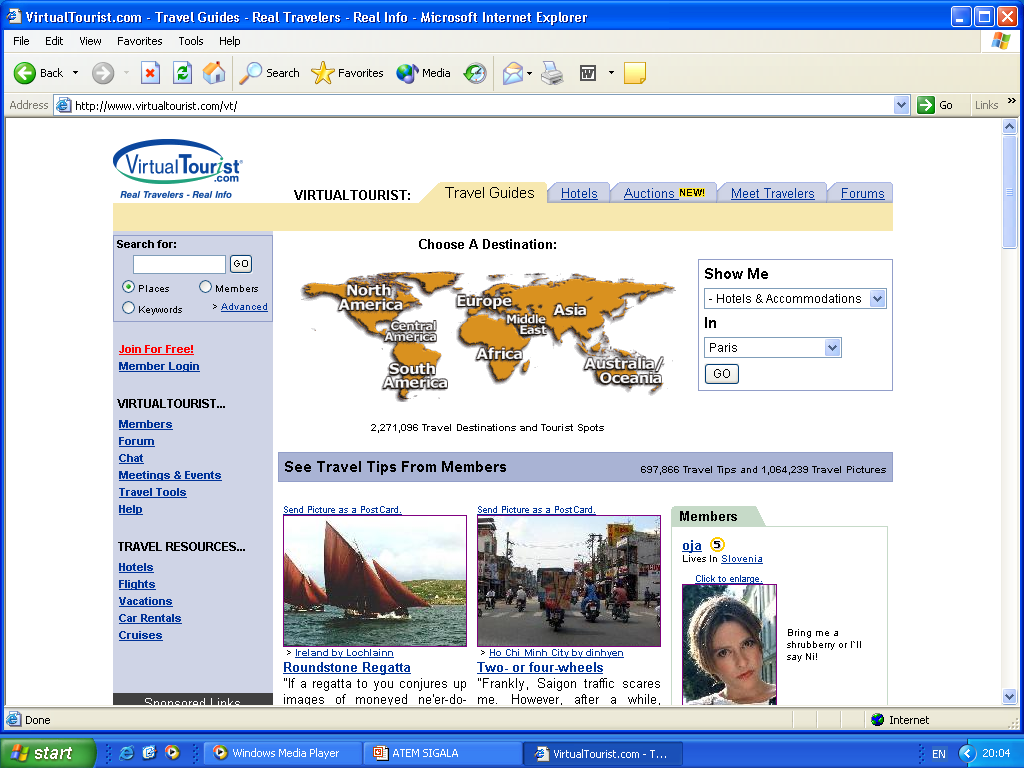Open the Favorites star icon

[x=323, y=73]
